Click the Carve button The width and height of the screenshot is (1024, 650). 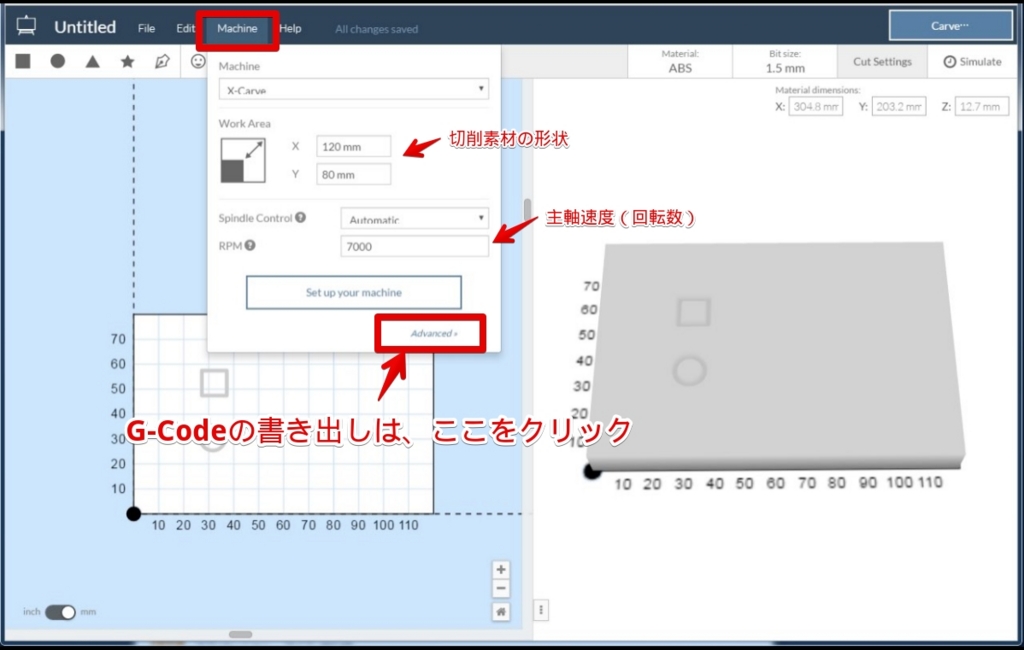[x=950, y=26]
